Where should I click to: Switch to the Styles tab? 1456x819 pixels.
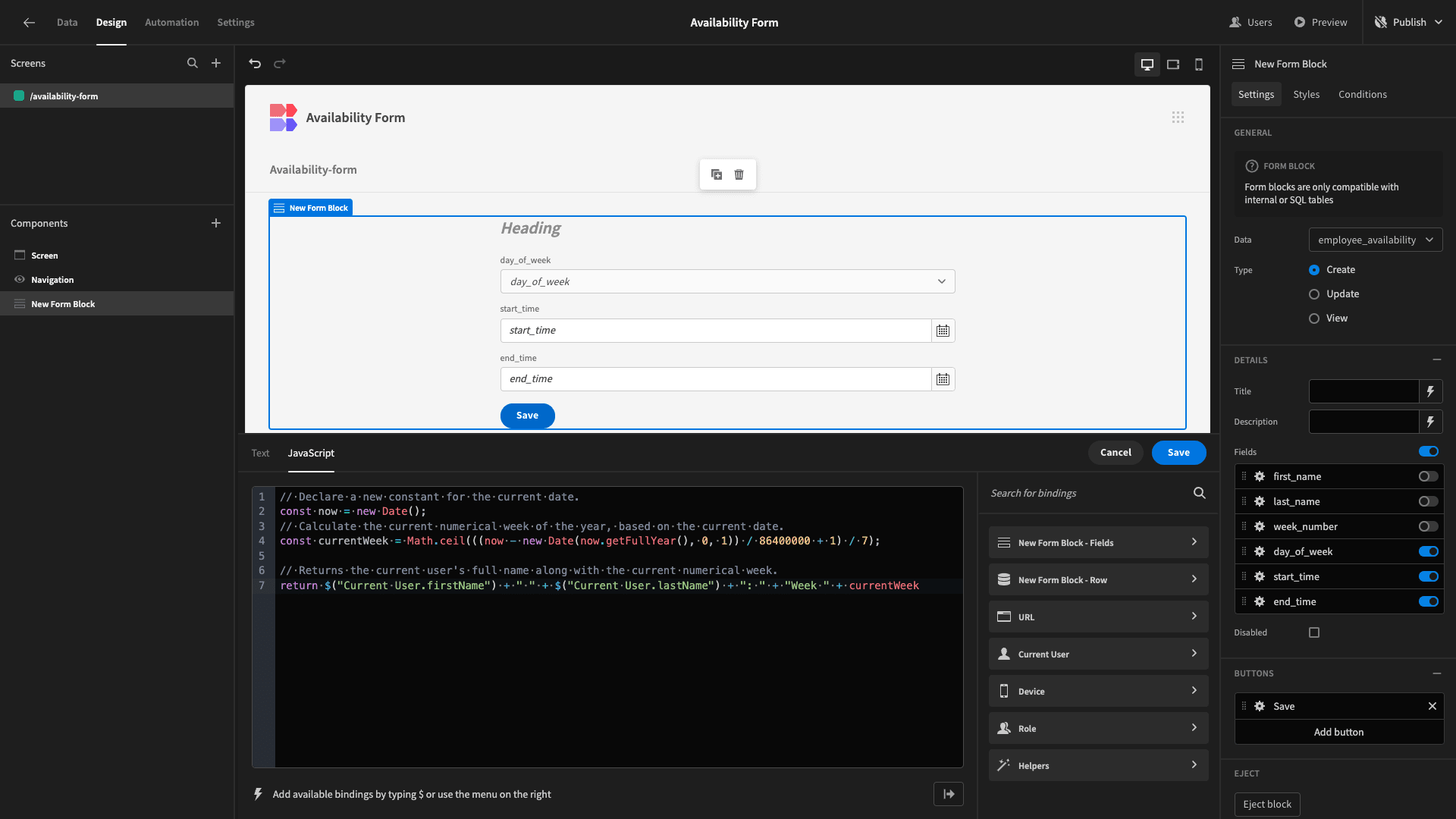1306,94
